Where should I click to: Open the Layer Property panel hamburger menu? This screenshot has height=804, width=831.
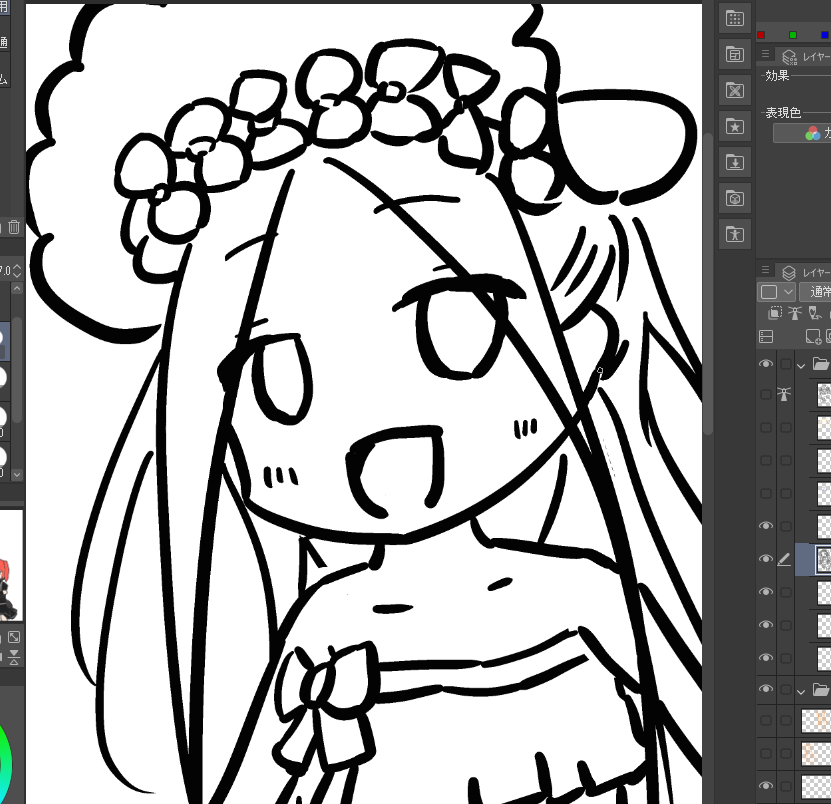pyautogui.click(x=765, y=54)
